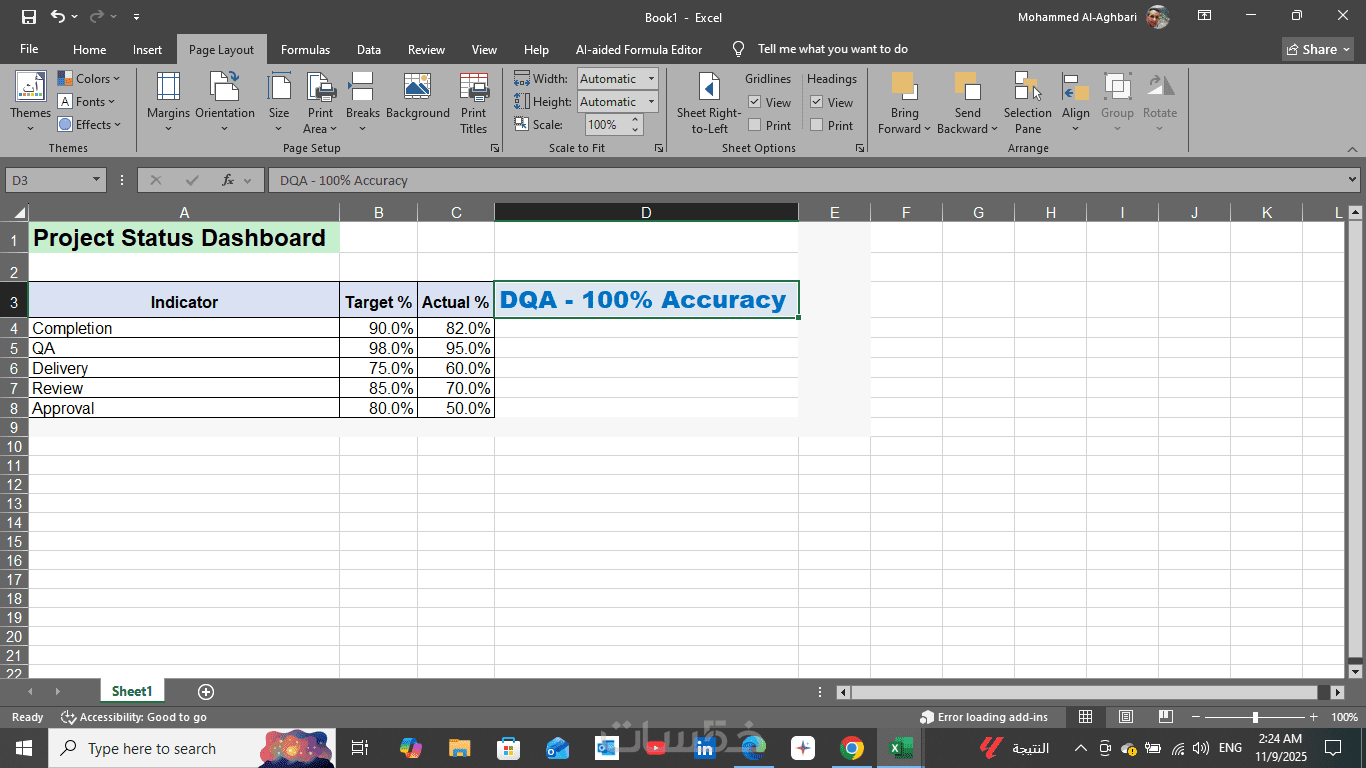Click Bring Forward button

(x=905, y=103)
